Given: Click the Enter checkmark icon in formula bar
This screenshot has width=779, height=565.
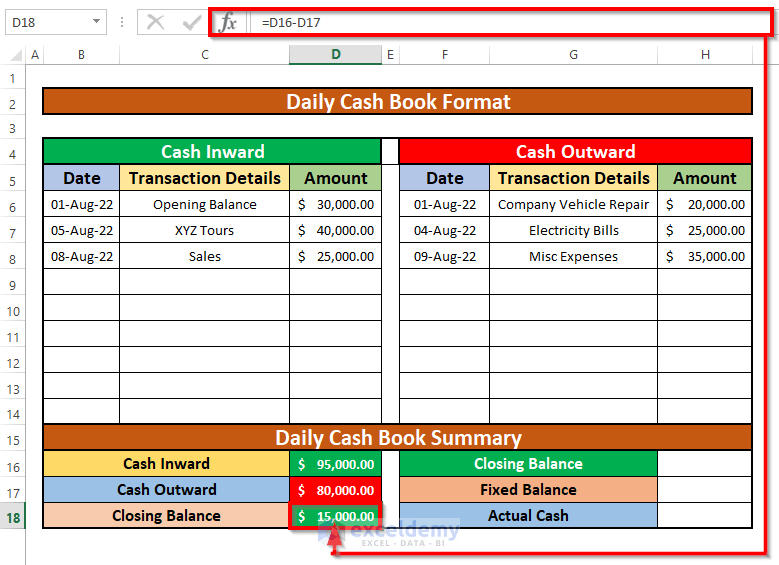Looking at the screenshot, I should pos(192,22).
